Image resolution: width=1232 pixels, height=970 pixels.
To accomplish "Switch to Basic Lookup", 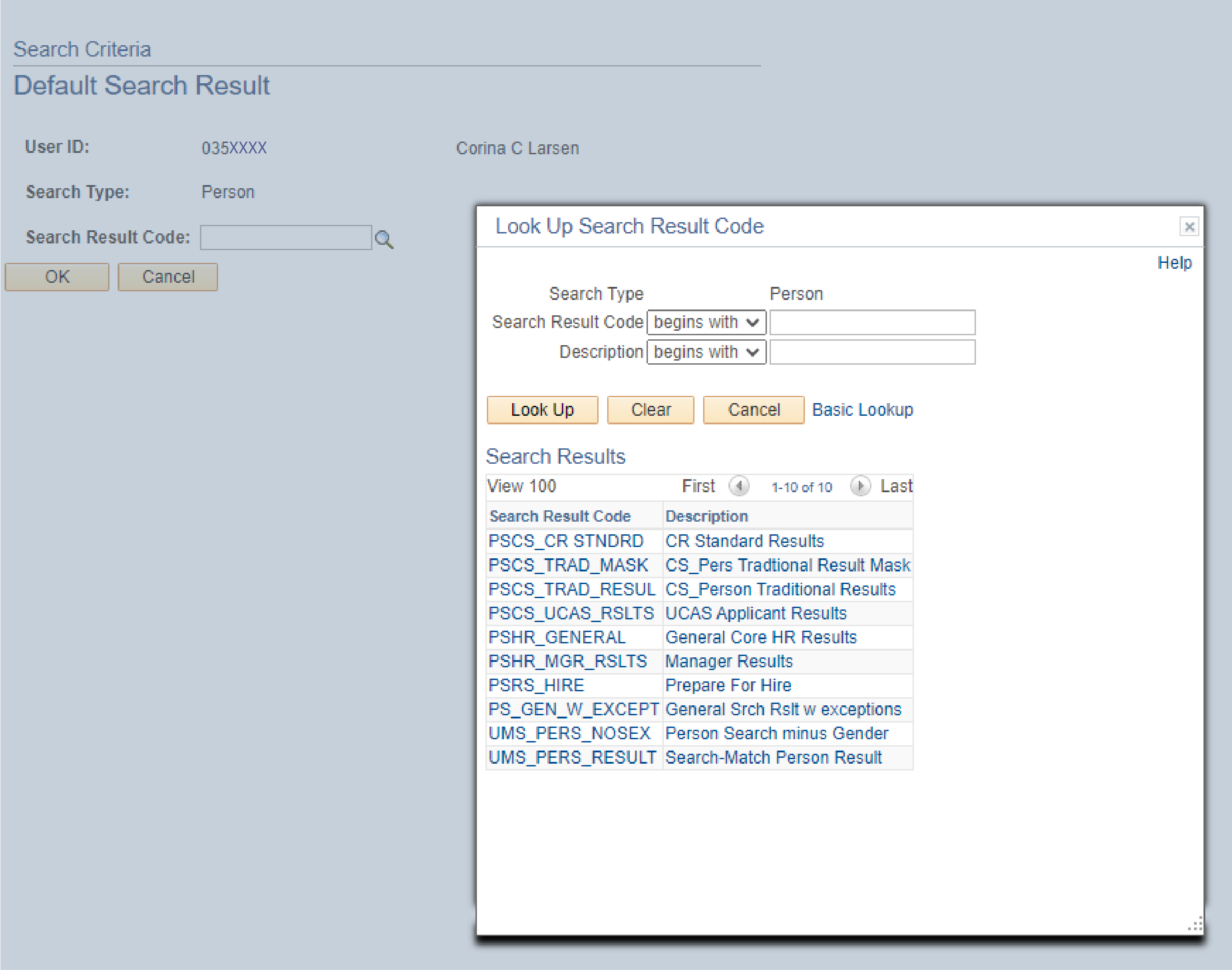I will pyautogui.click(x=863, y=410).
